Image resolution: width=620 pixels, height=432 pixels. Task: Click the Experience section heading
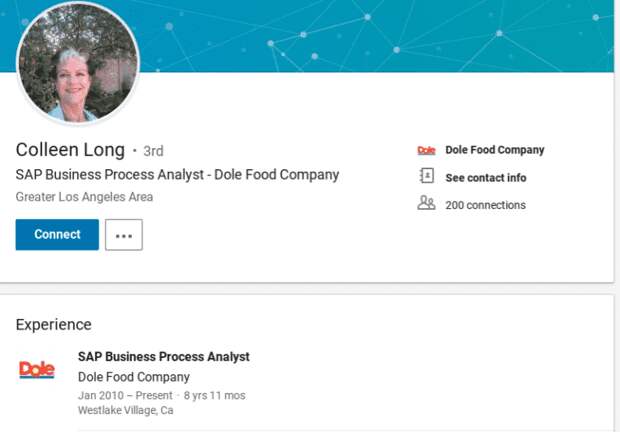[x=53, y=324]
